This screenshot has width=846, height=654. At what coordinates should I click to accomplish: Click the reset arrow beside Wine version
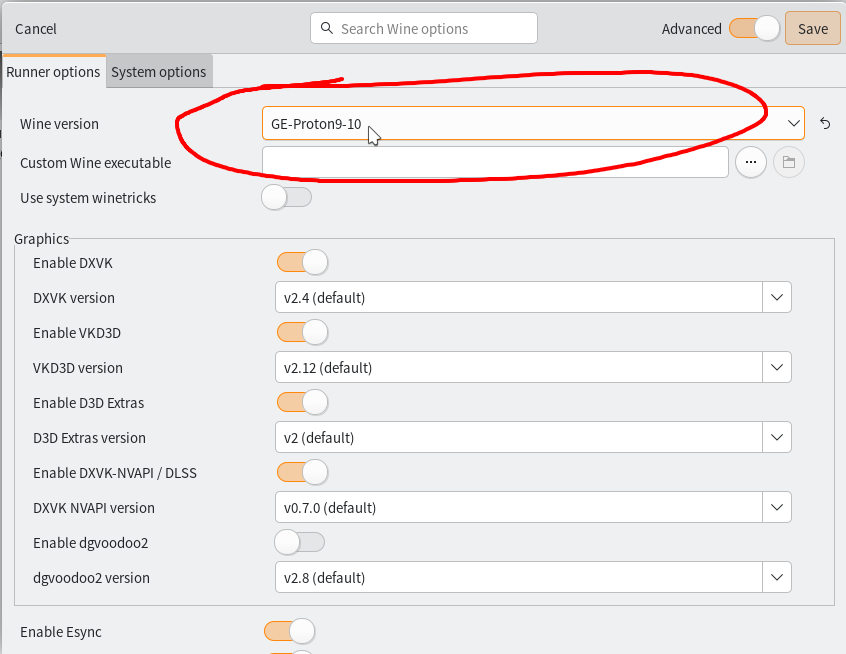pos(825,123)
